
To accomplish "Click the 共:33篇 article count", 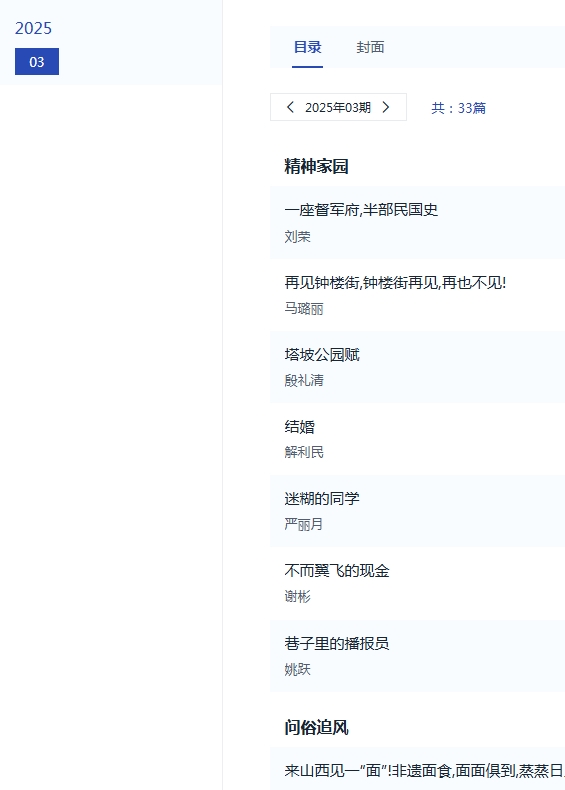I will click(x=458, y=108).
